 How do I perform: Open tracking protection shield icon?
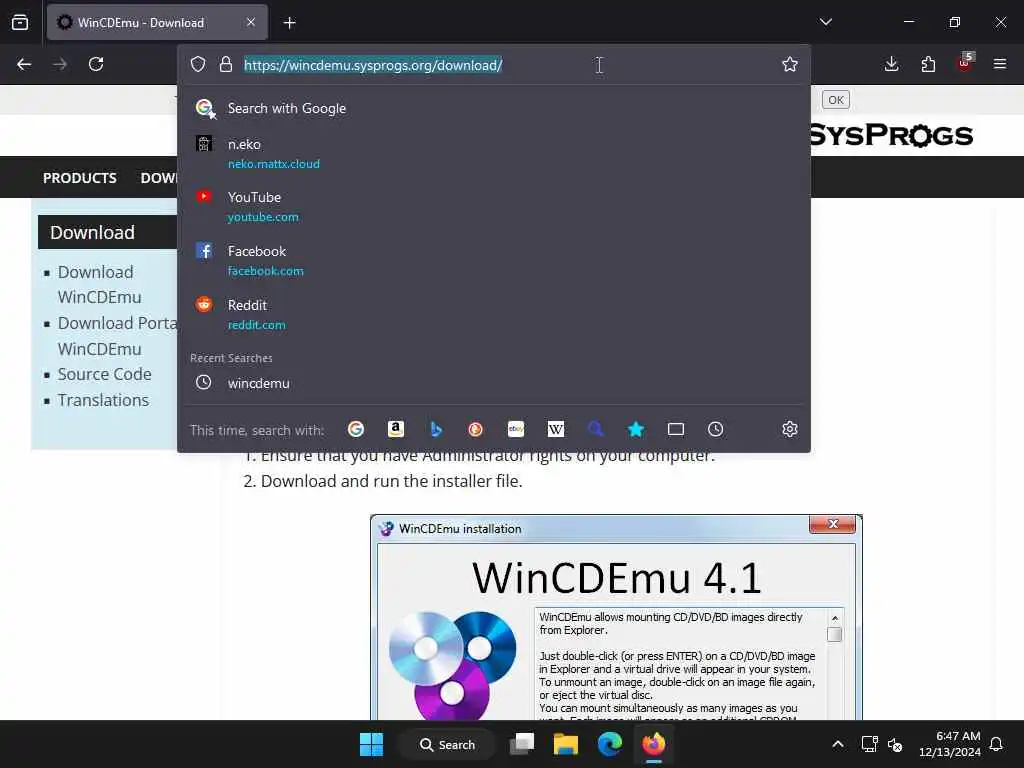click(198, 64)
